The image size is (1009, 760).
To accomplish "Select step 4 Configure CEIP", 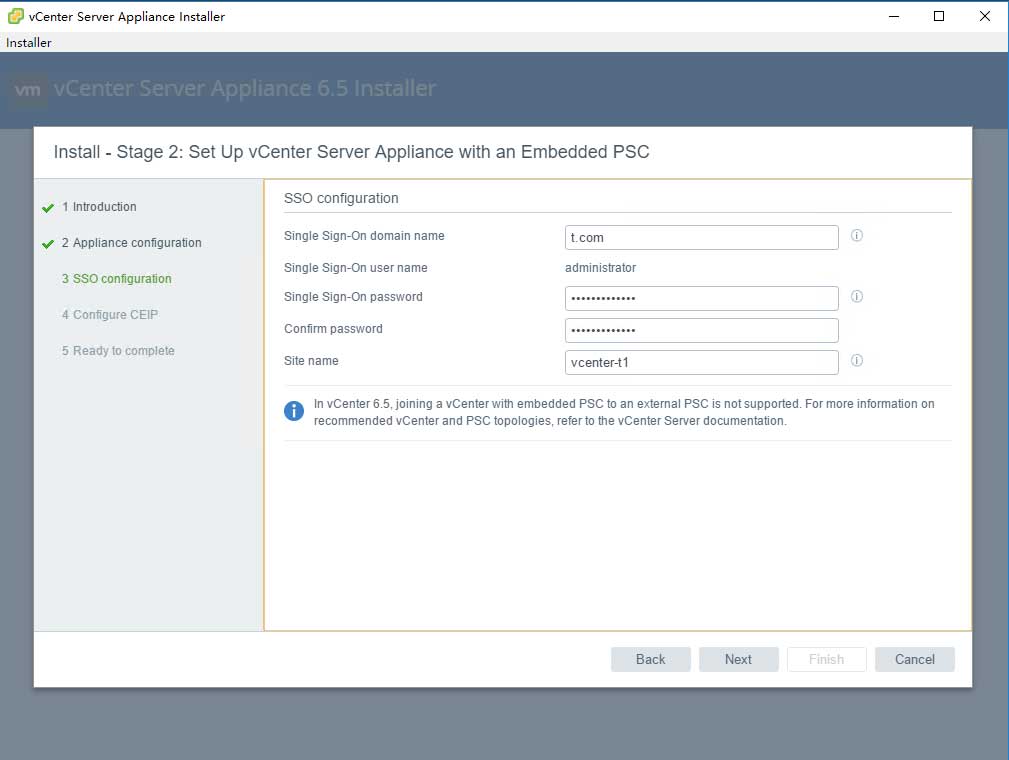I will pos(110,315).
